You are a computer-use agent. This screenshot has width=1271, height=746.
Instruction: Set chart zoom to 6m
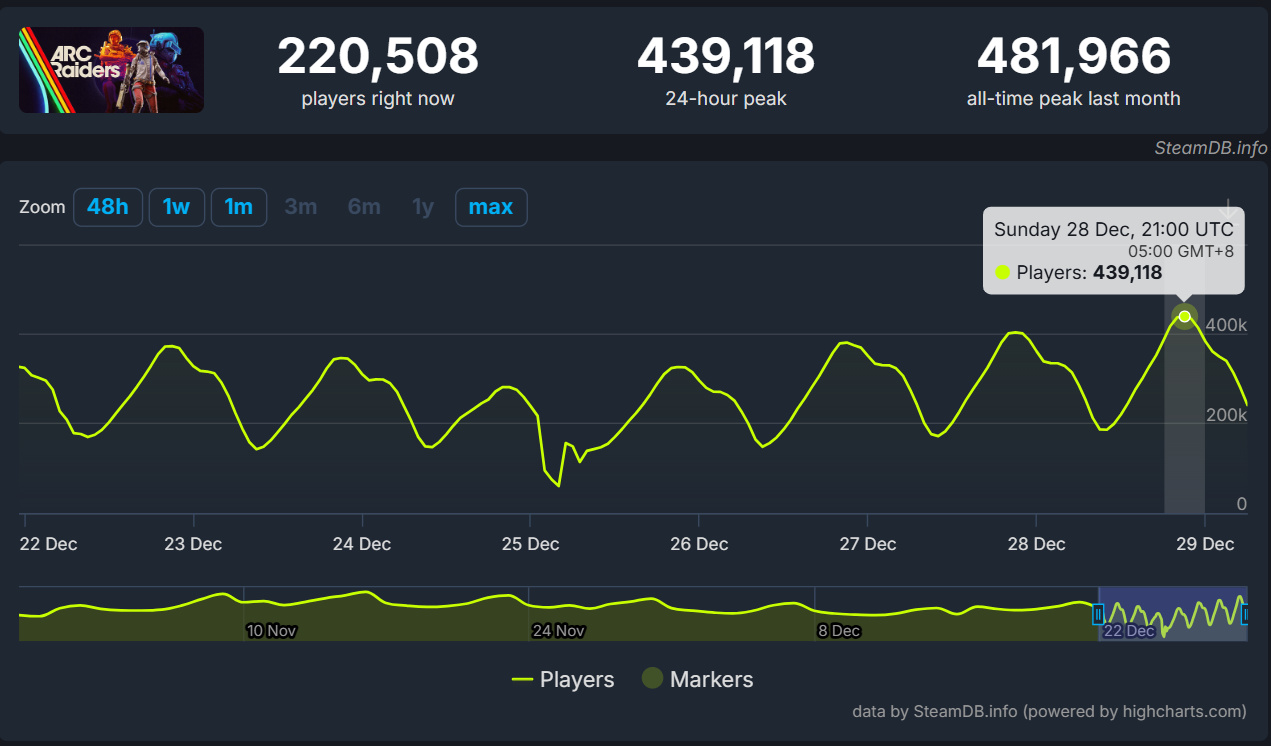point(364,207)
